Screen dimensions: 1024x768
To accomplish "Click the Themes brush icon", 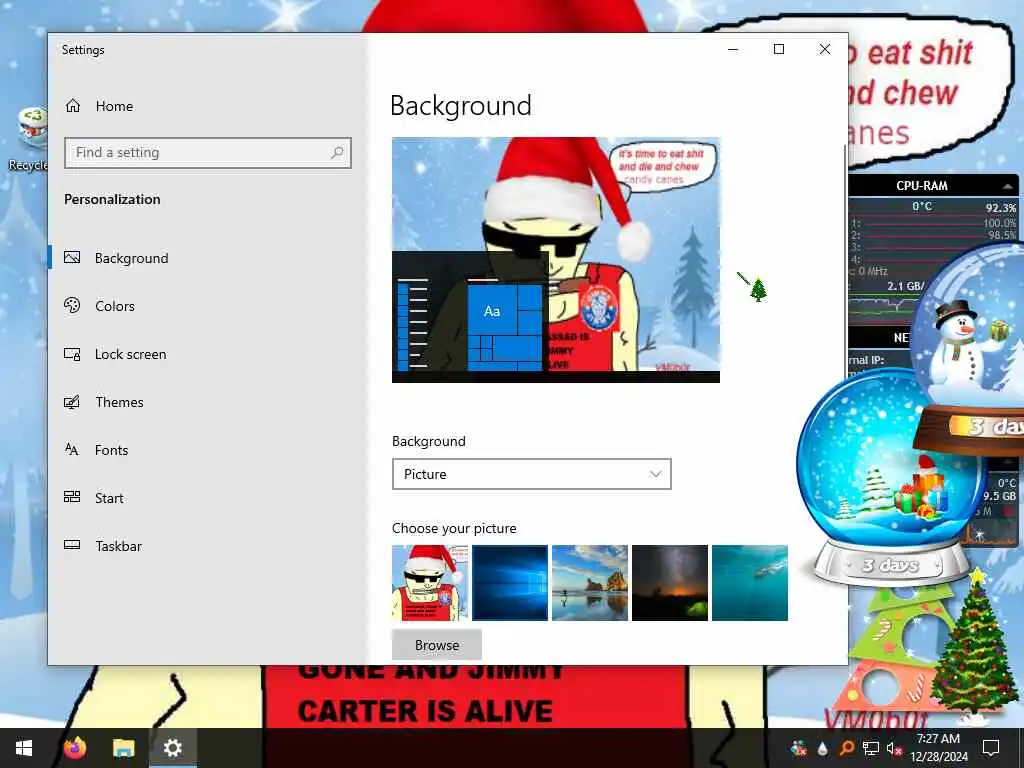I will (x=72, y=402).
